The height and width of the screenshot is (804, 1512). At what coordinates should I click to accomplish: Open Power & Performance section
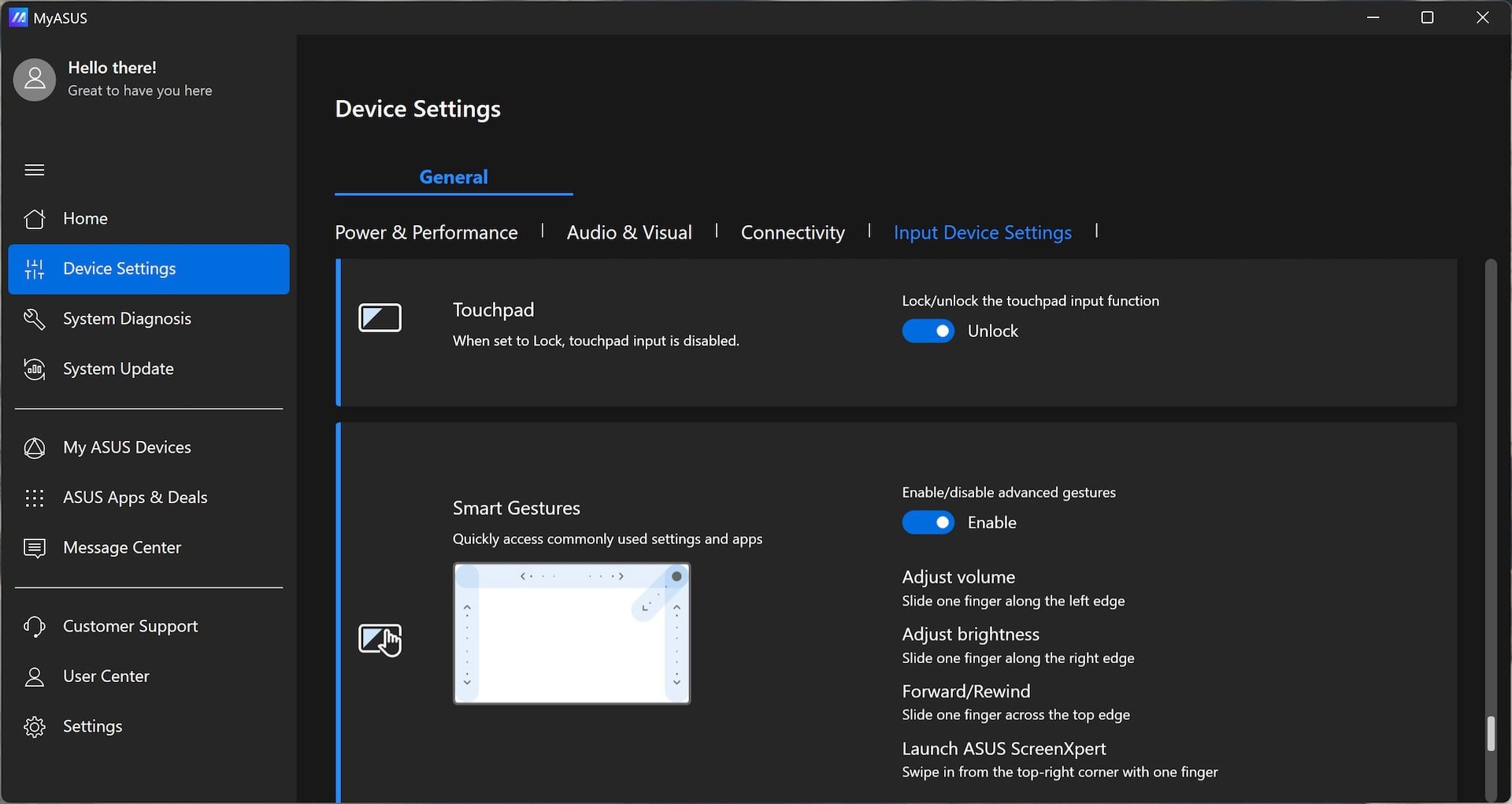[426, 232]
